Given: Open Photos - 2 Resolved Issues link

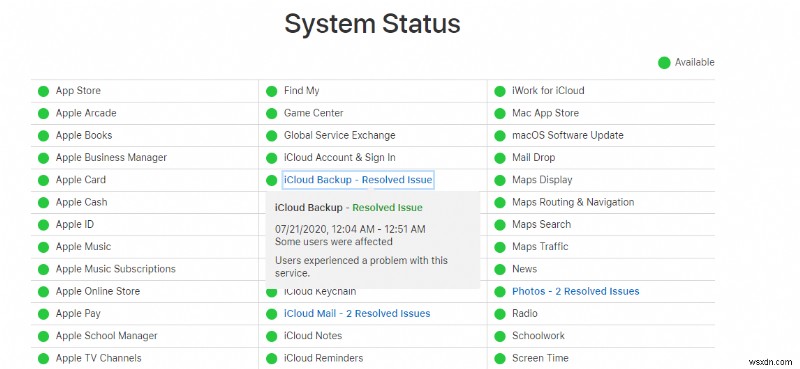Looking at the screenshot, I should tap(576, 291).
